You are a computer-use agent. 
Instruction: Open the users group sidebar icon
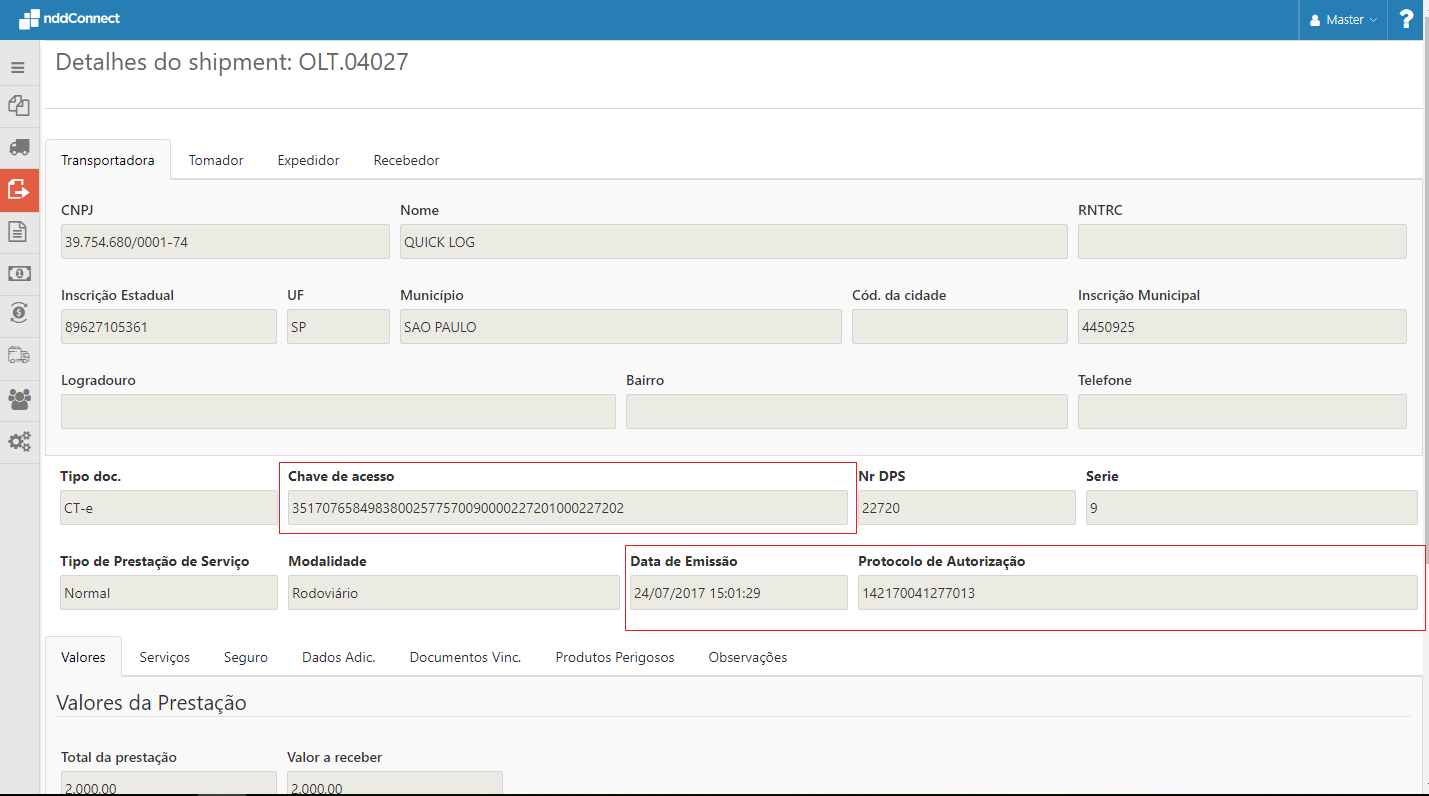coord(18,398)
